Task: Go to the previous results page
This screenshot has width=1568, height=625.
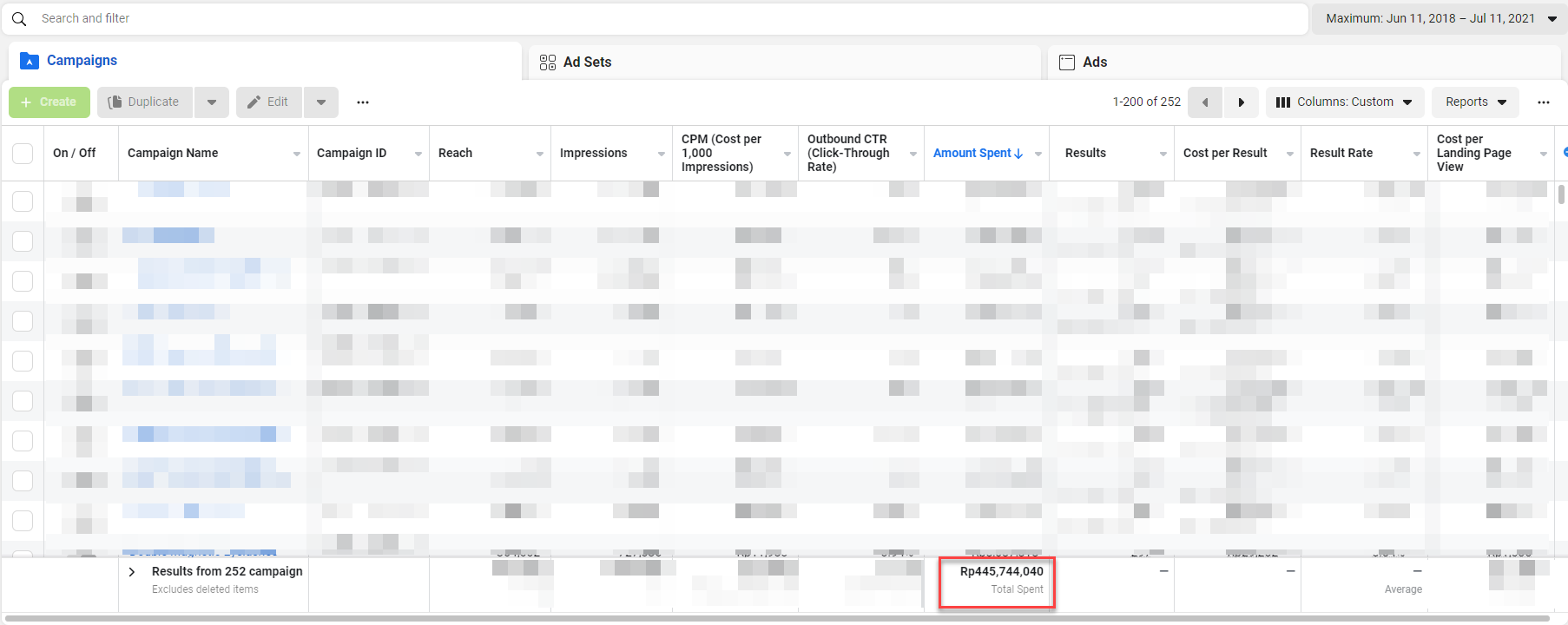Action: point(1204,102)
